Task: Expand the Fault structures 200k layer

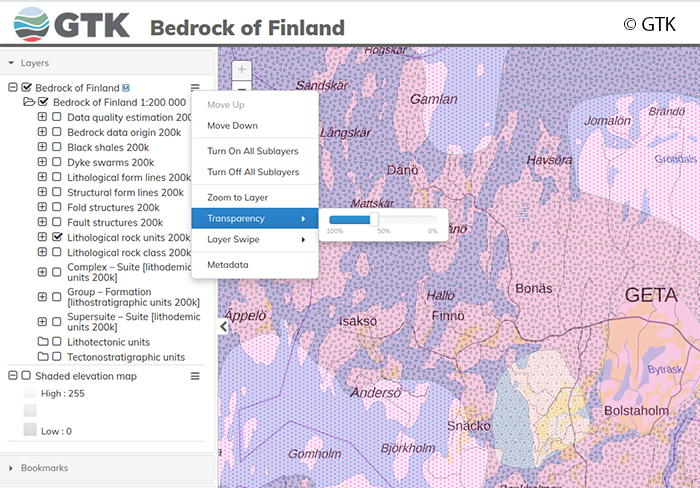Action: point(42,223)
